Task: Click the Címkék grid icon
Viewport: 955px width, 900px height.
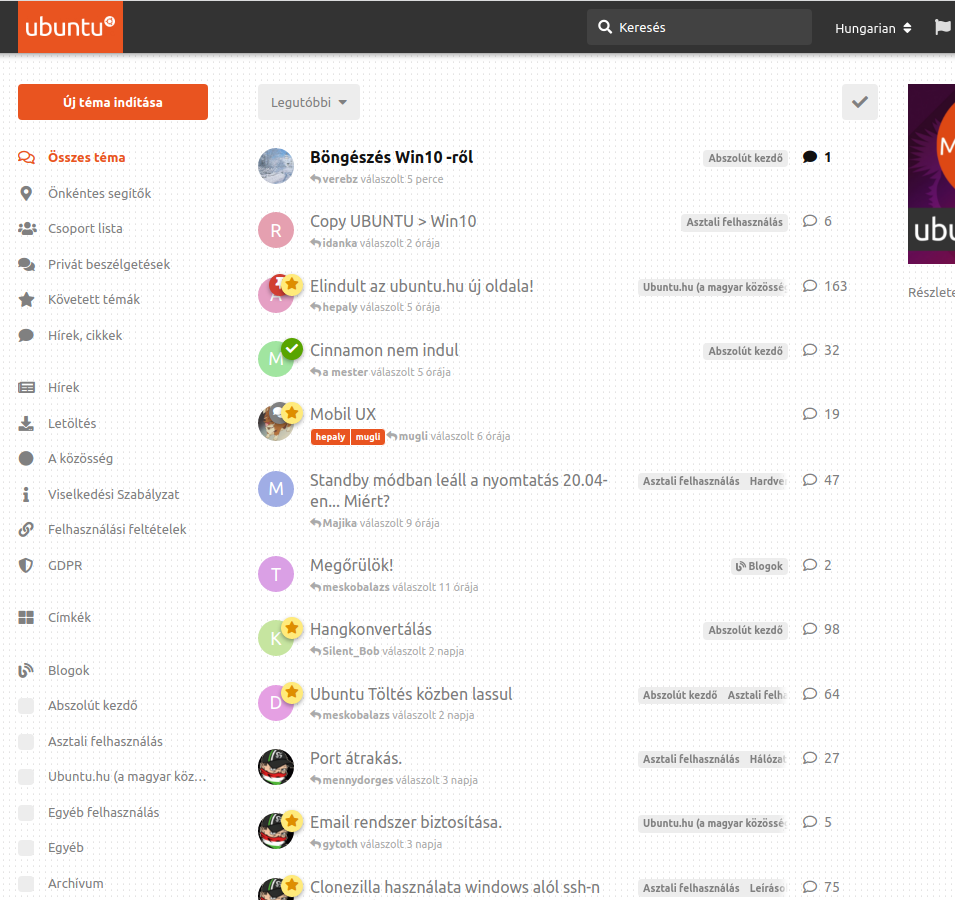Action: pyautogui.click(x=27, y=618)
